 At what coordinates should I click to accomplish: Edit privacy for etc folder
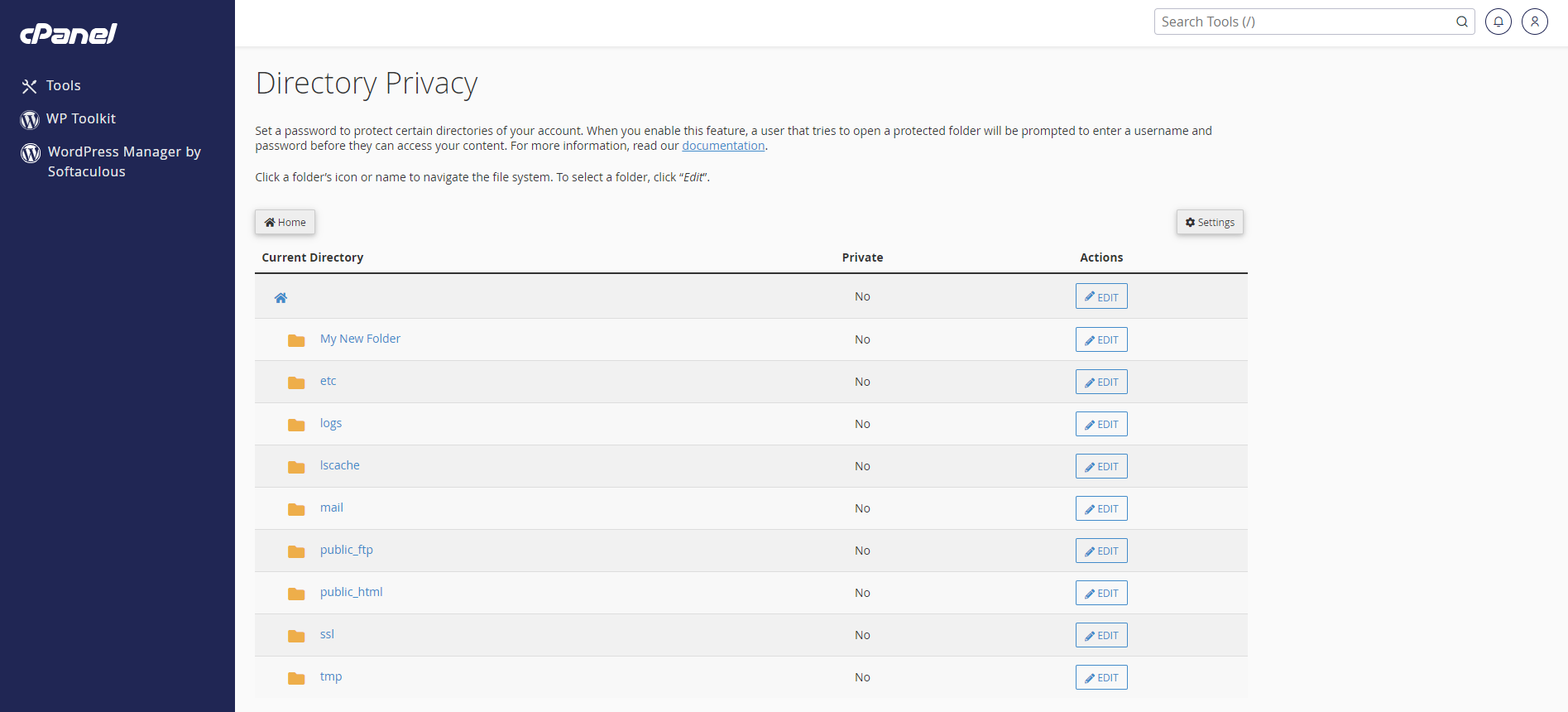(x=1101, y=382)
